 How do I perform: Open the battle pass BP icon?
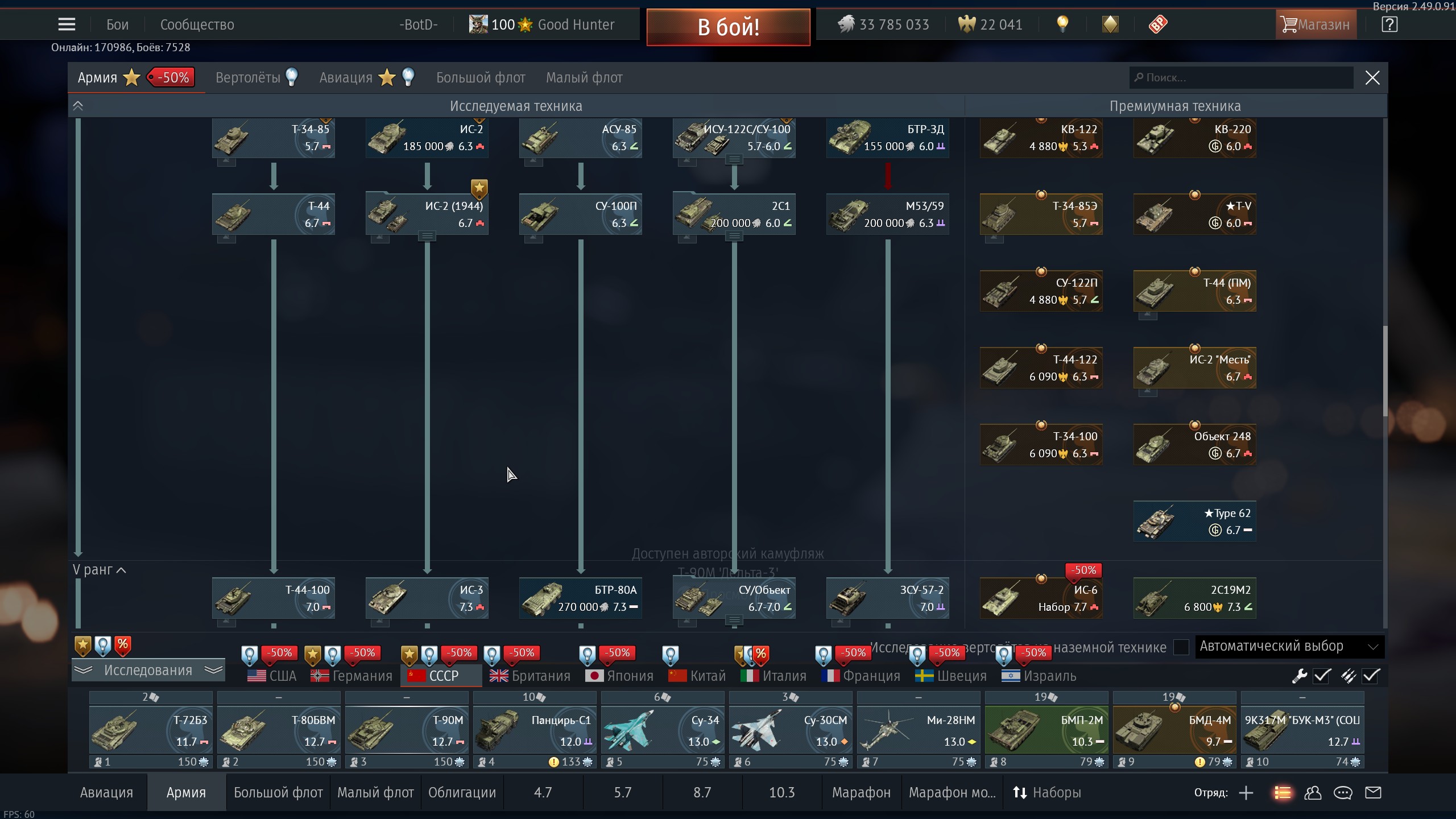pos(1158,24)
